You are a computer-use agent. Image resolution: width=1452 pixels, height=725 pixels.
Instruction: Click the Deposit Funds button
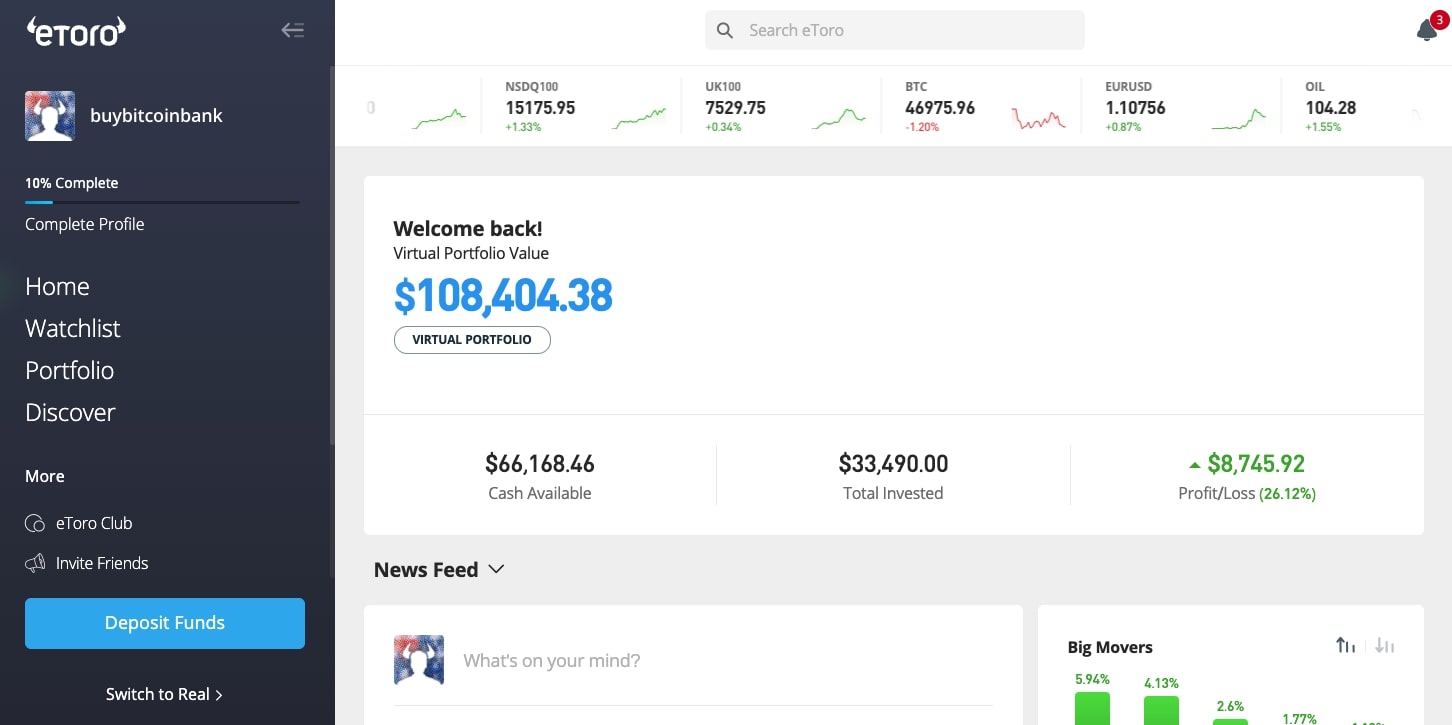(165, 623)
